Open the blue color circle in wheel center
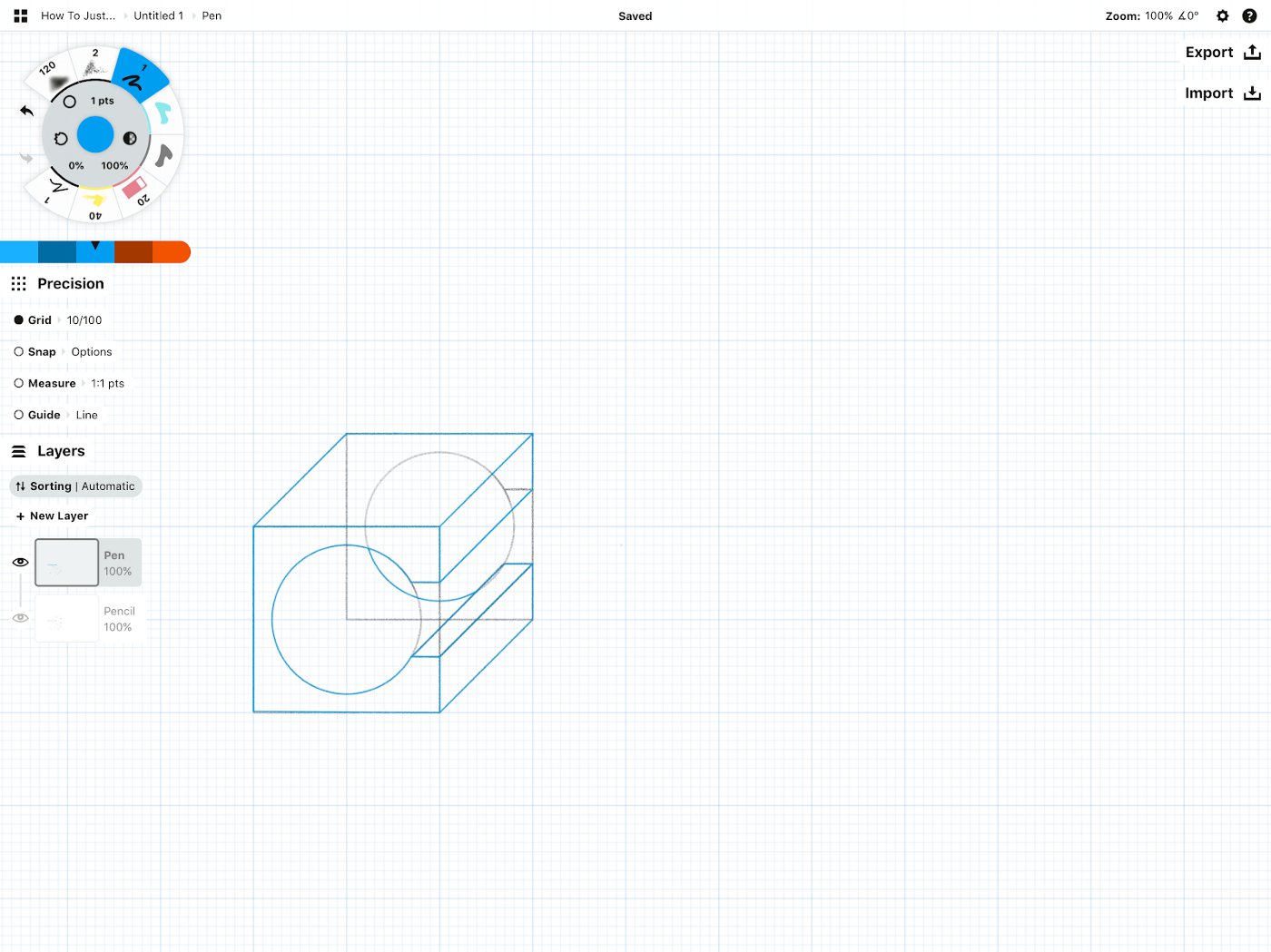This screenshot has height=952, width=1271. [95, 134]
